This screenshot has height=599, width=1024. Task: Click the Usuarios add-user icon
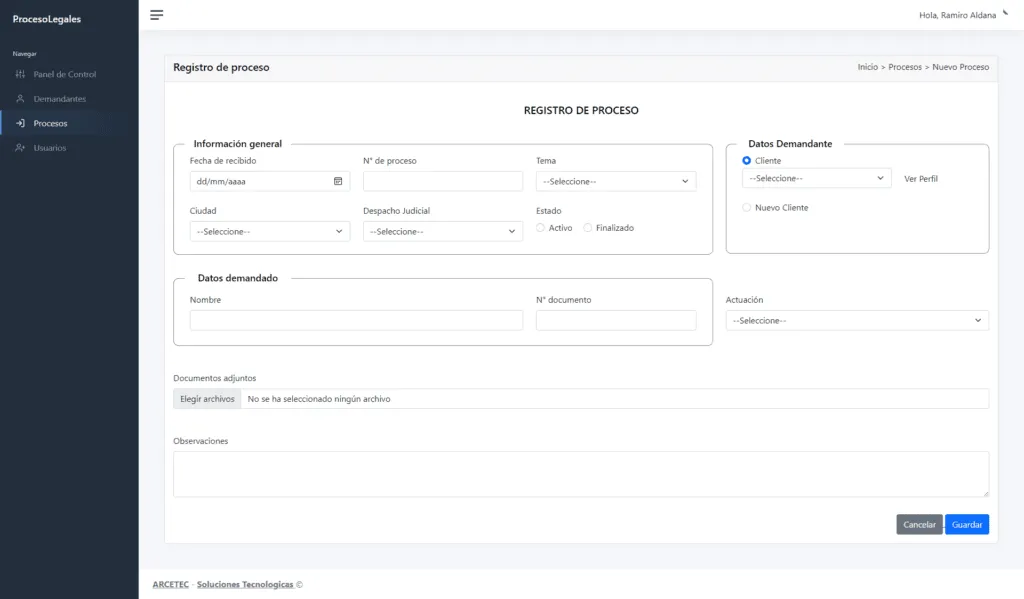[21, 147]
